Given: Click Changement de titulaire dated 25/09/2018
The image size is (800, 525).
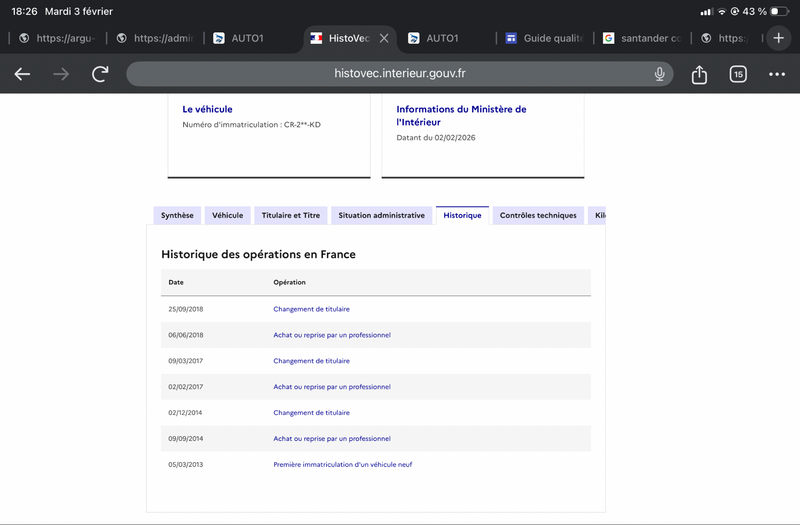Looking at the screenshot, I should (311, 309).
